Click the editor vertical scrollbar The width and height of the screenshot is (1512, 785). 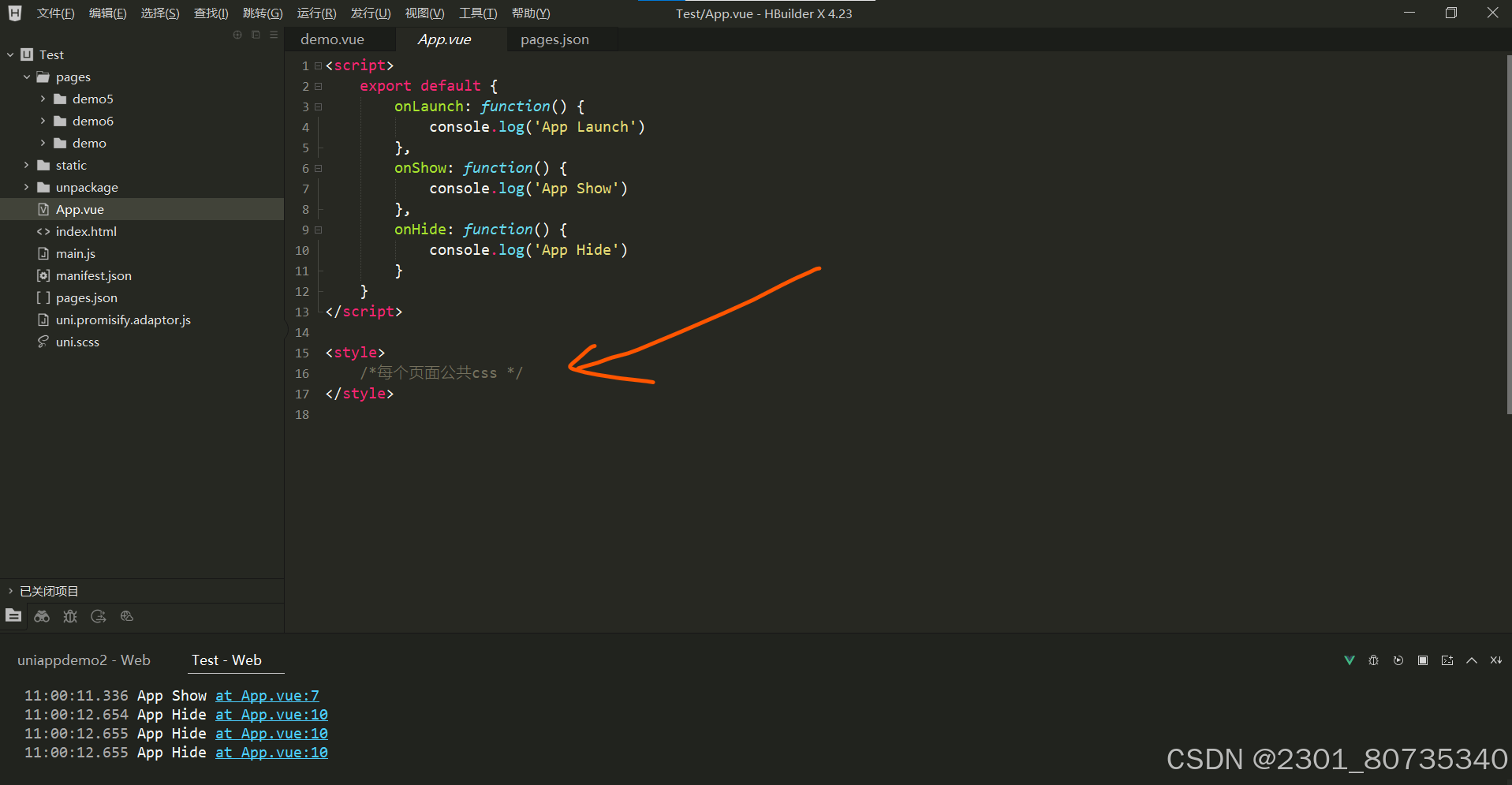coord(1508,234)
